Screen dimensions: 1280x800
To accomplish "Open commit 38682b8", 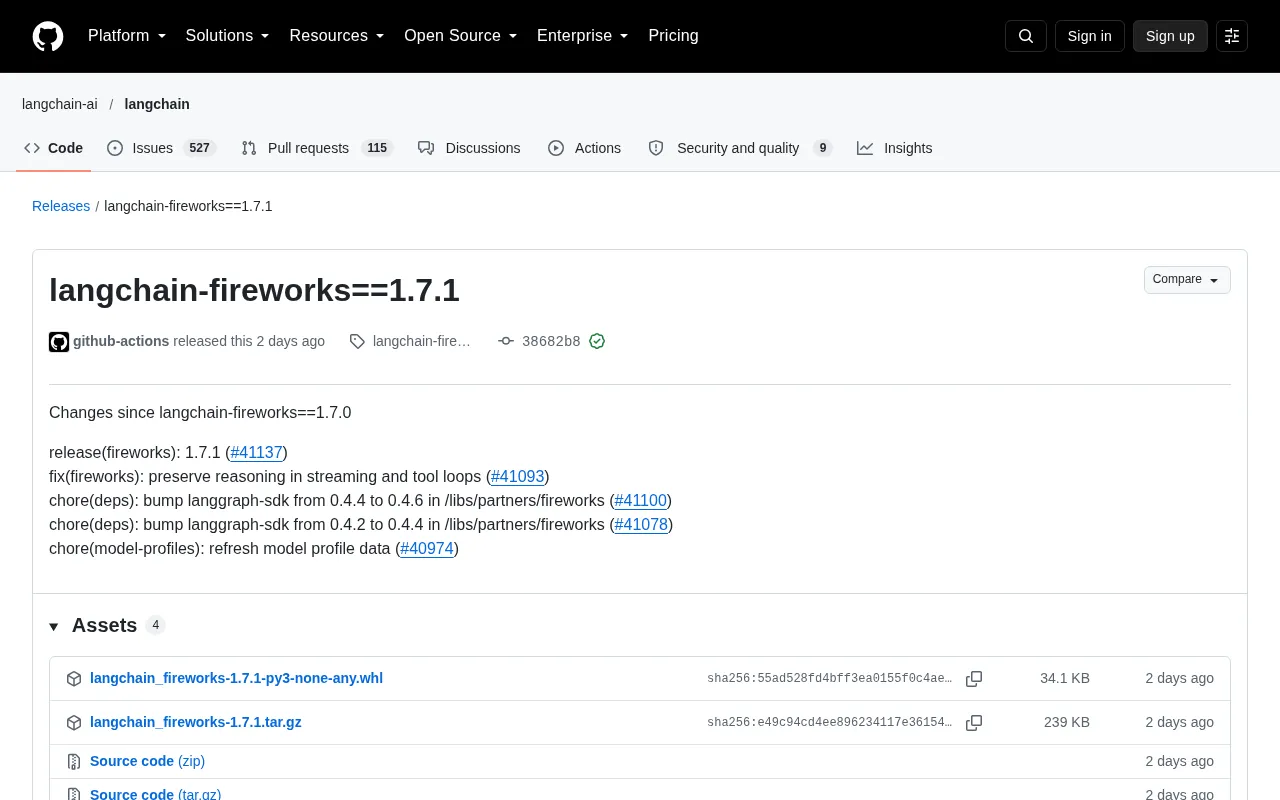I will click(x=551, y=341).
